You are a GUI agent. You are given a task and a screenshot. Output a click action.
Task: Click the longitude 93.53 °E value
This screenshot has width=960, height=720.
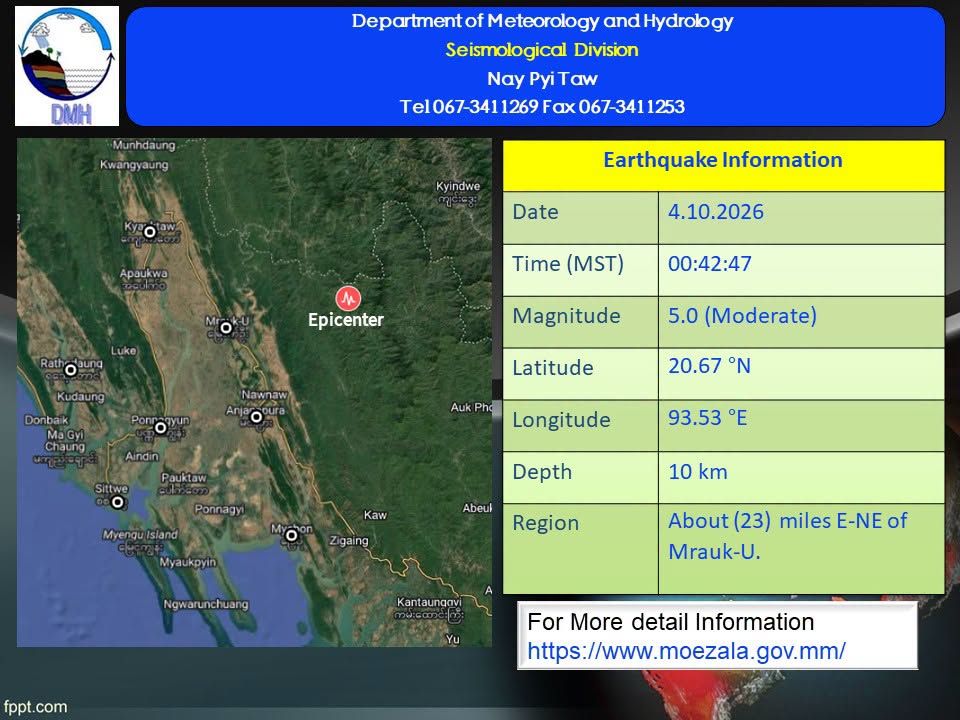[708, 418]
